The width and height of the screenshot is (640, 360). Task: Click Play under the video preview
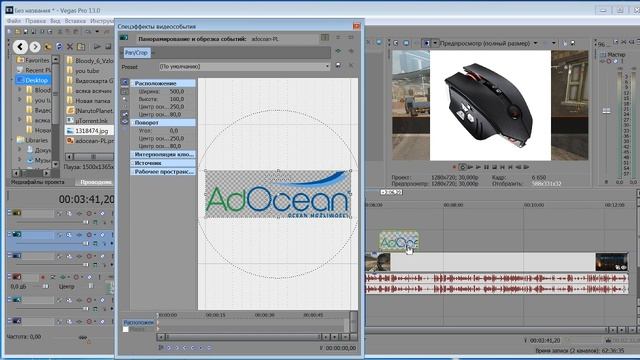(478, 167)
